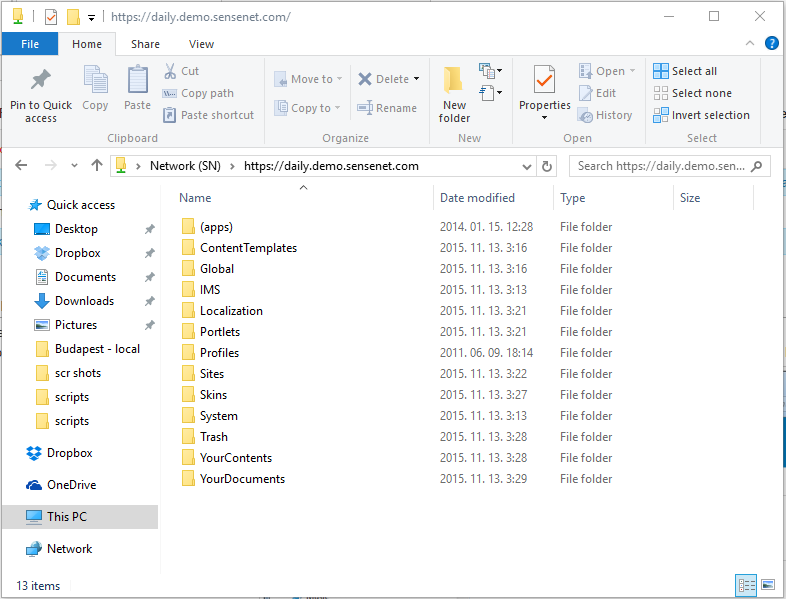The height and width of the screenshot is (599, 786).
Task: Click the Edit ribbon button
Action: point(597,93)
